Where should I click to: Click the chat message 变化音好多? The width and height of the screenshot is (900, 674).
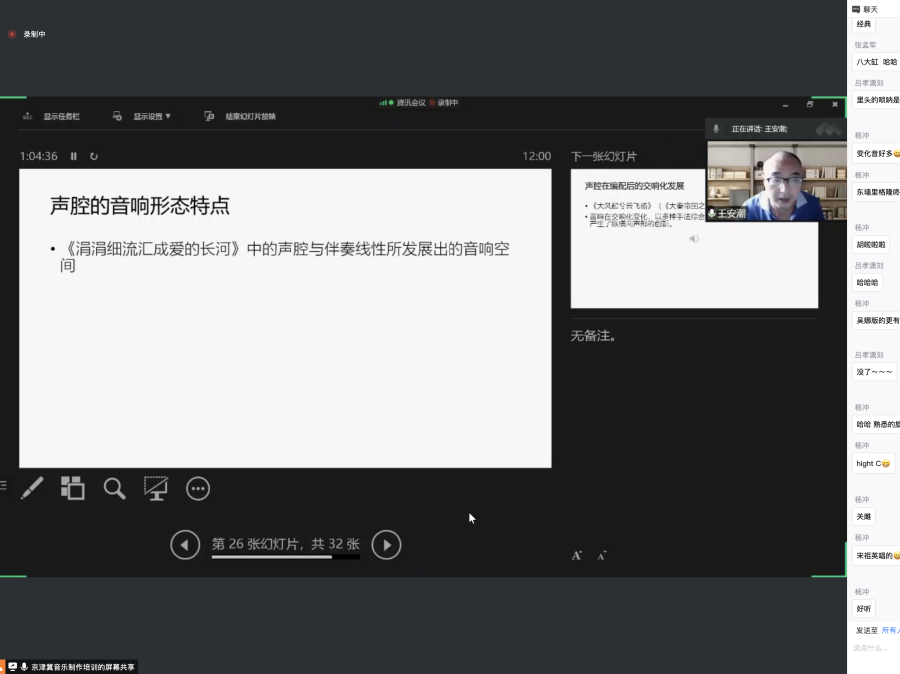click(x=876, y=153)
